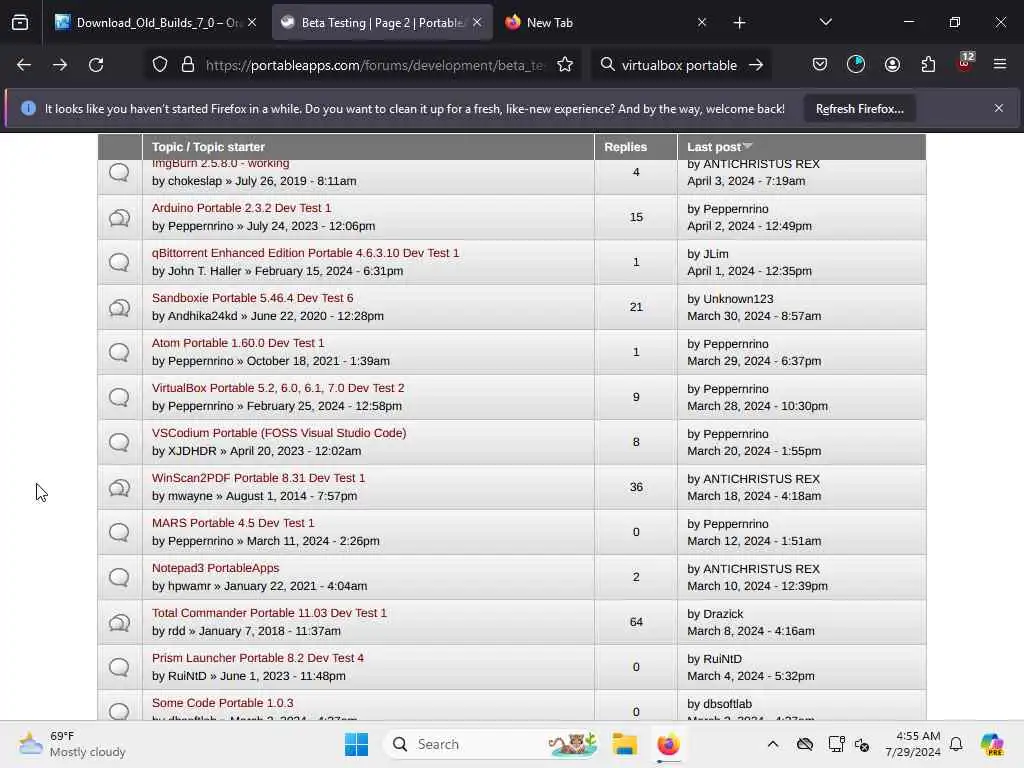
Task: Click the Refresh Firefox button
Action: (859, 109)
